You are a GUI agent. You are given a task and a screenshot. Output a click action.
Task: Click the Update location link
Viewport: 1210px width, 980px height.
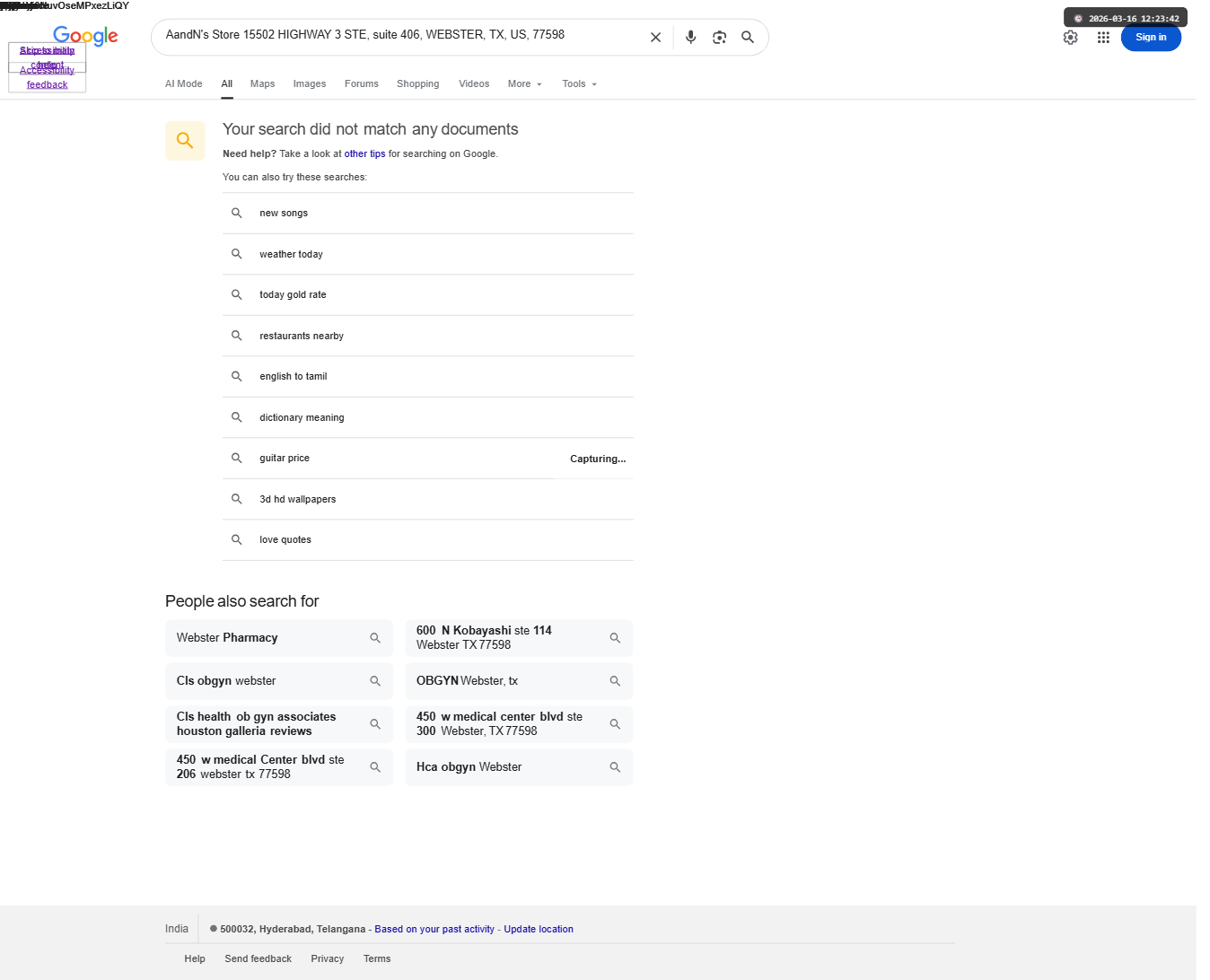tap(539, 930)
